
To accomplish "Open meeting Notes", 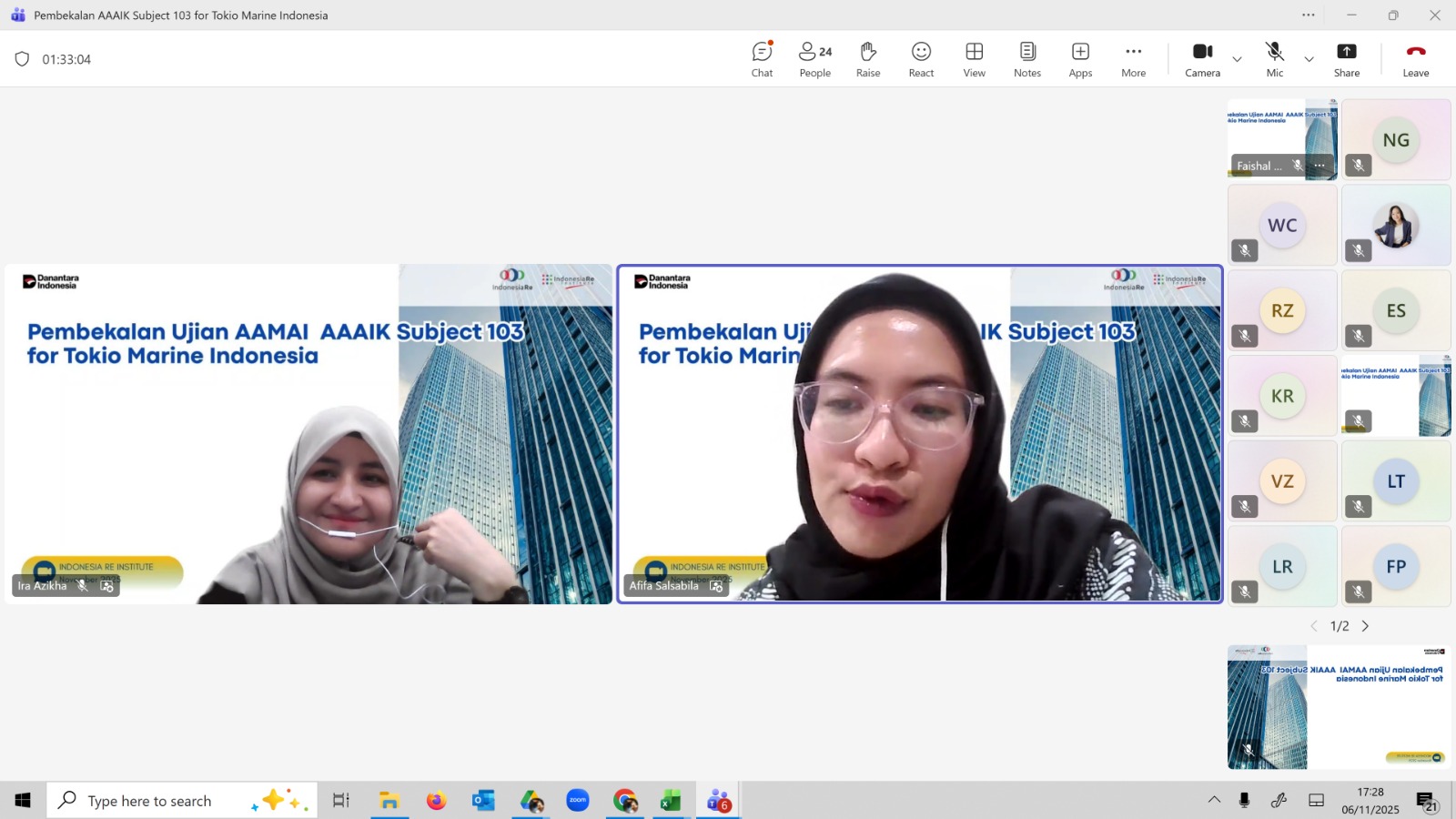I will point(1026,59).
